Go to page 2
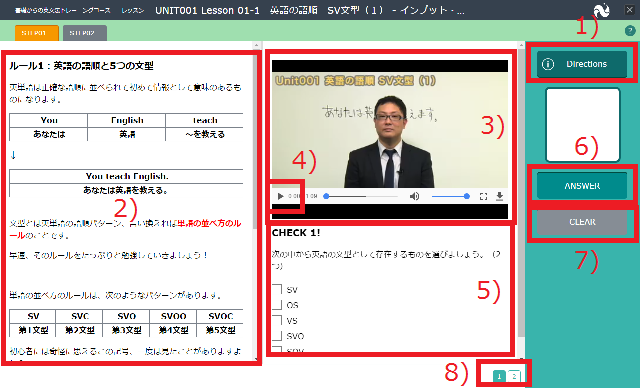Screen dimensions: 640x388 [514, 376]
